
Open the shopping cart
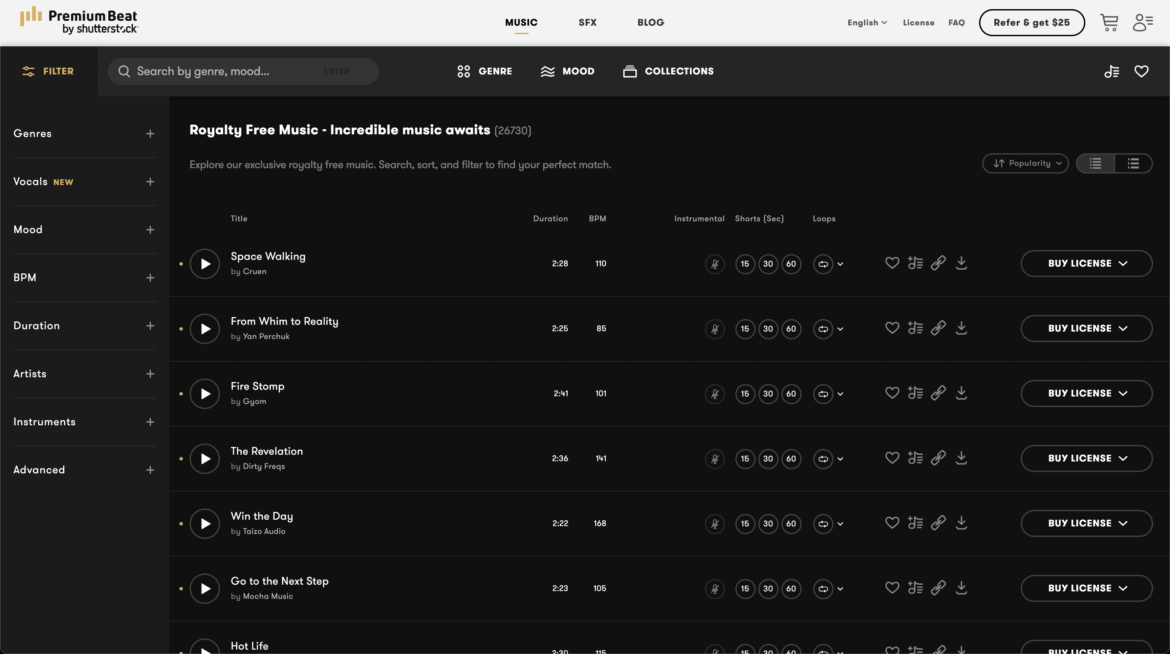(1109, 22)
